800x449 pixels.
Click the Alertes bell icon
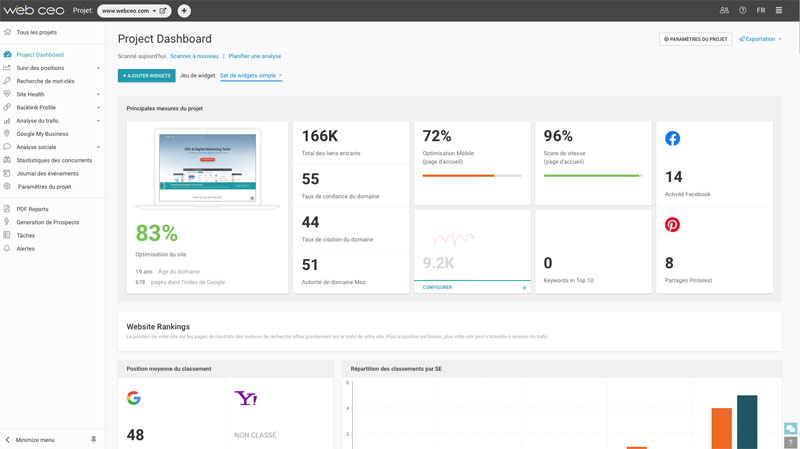(x=7, y=248)
